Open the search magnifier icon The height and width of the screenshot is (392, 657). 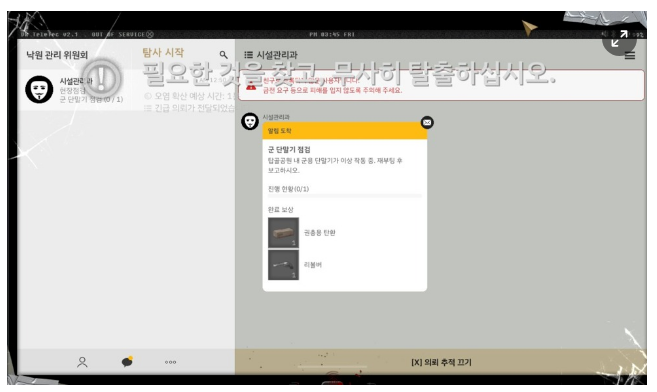[x=223, y=55]
